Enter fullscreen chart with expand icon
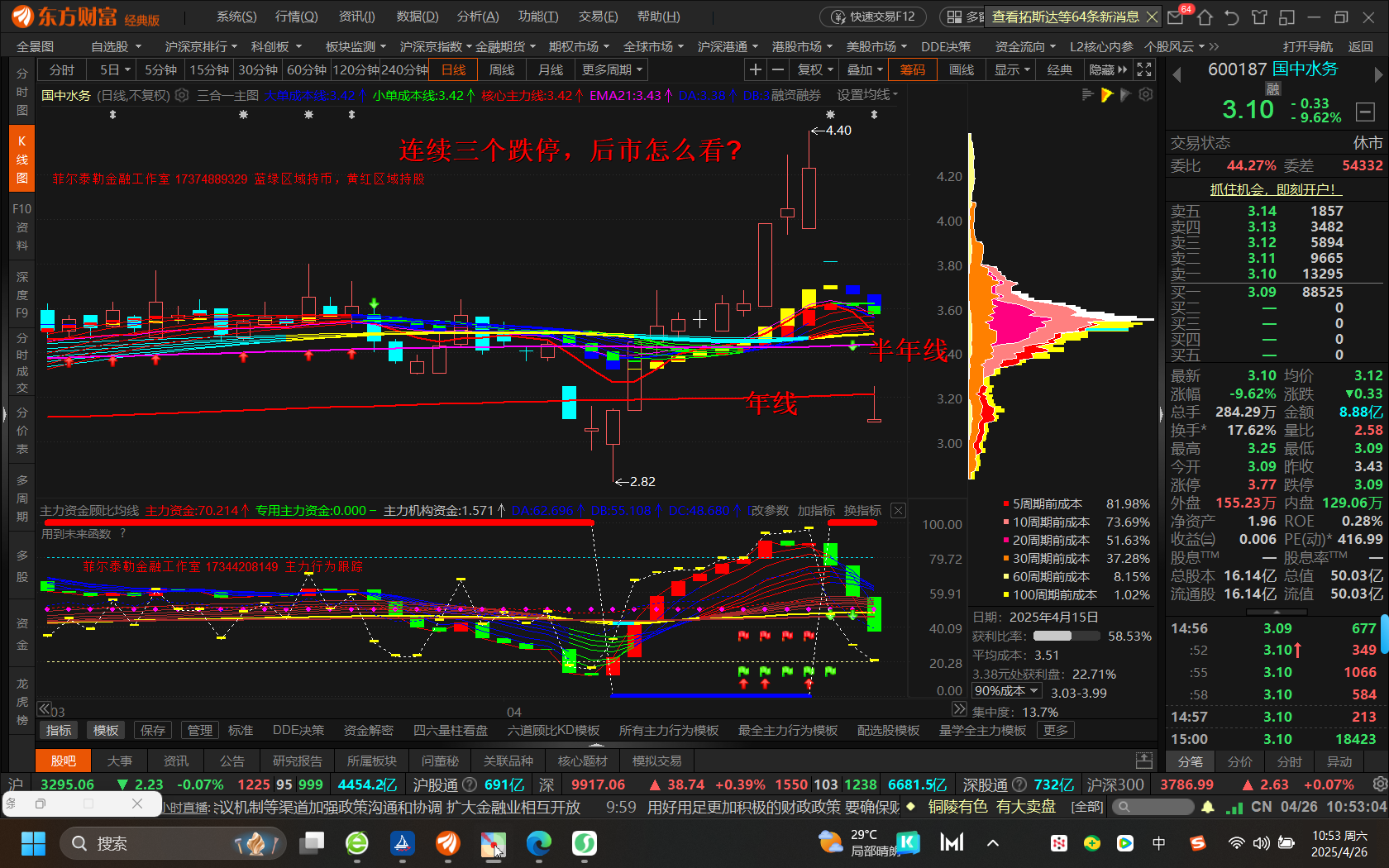The image size is (1389, 868). point(1144,70)
